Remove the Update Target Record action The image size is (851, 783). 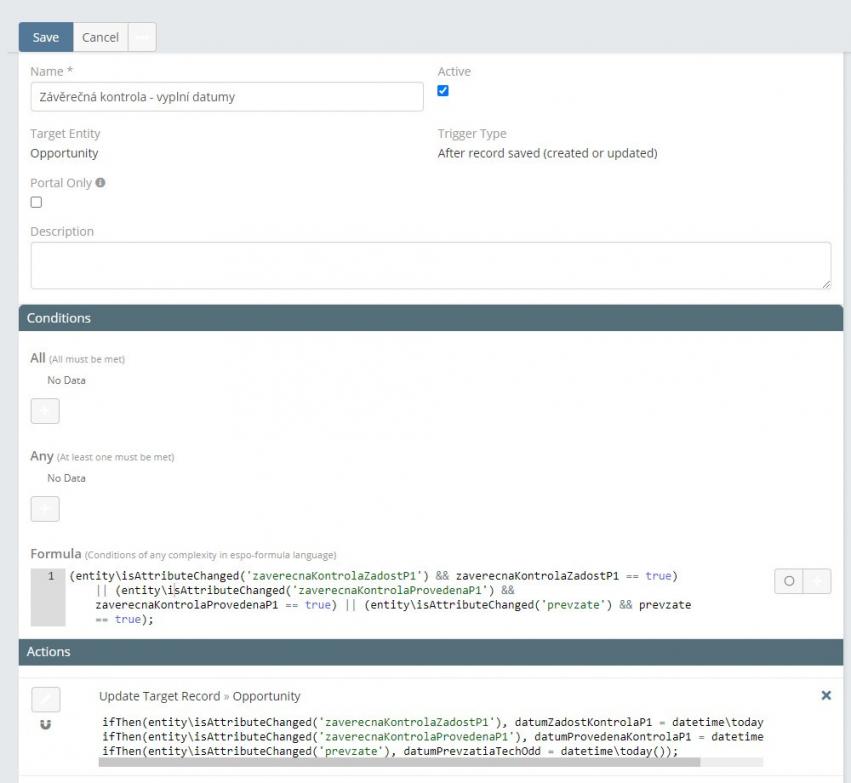pos(825,695)
